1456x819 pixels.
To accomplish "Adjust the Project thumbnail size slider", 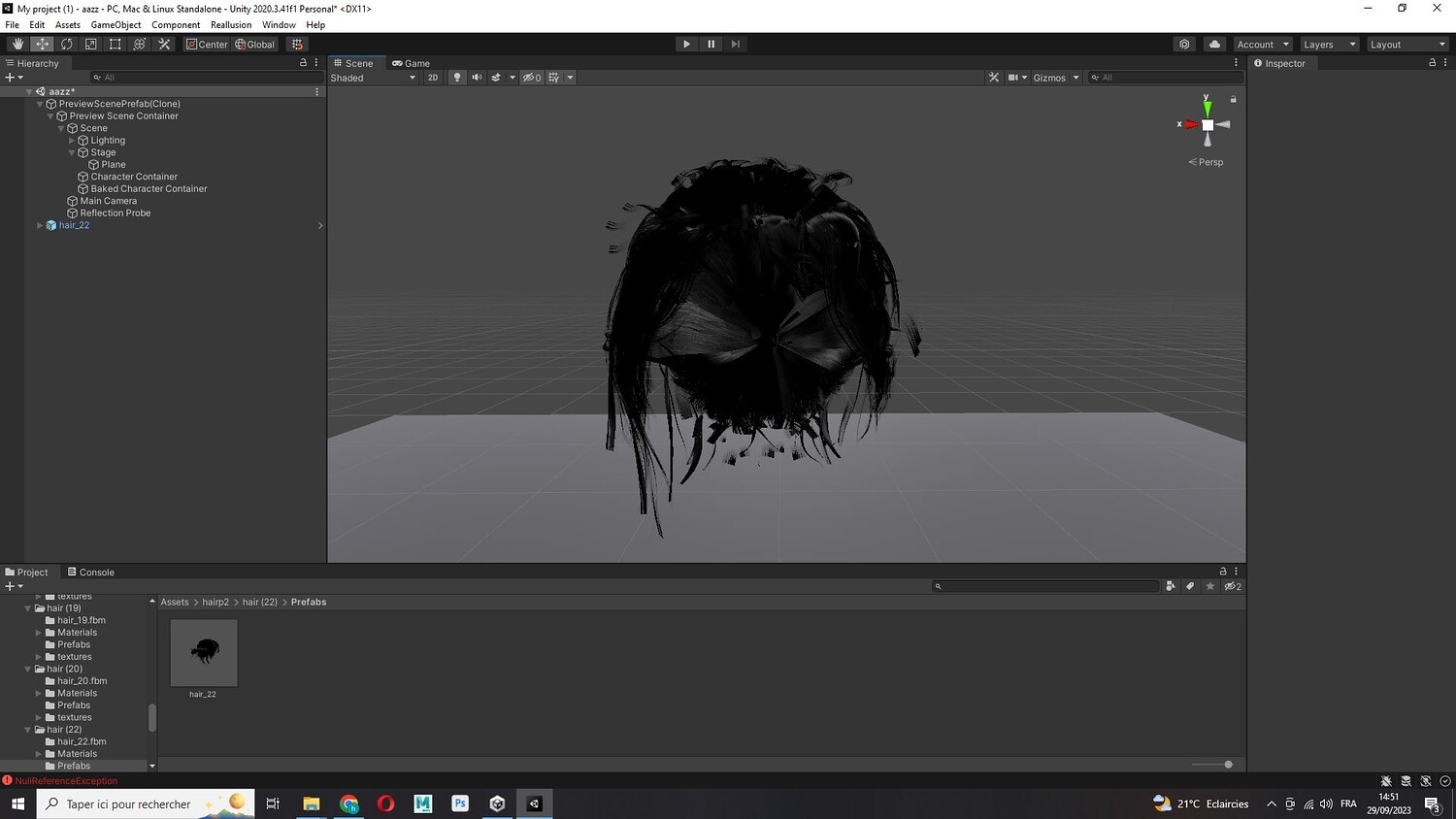I will (1227, 765).
